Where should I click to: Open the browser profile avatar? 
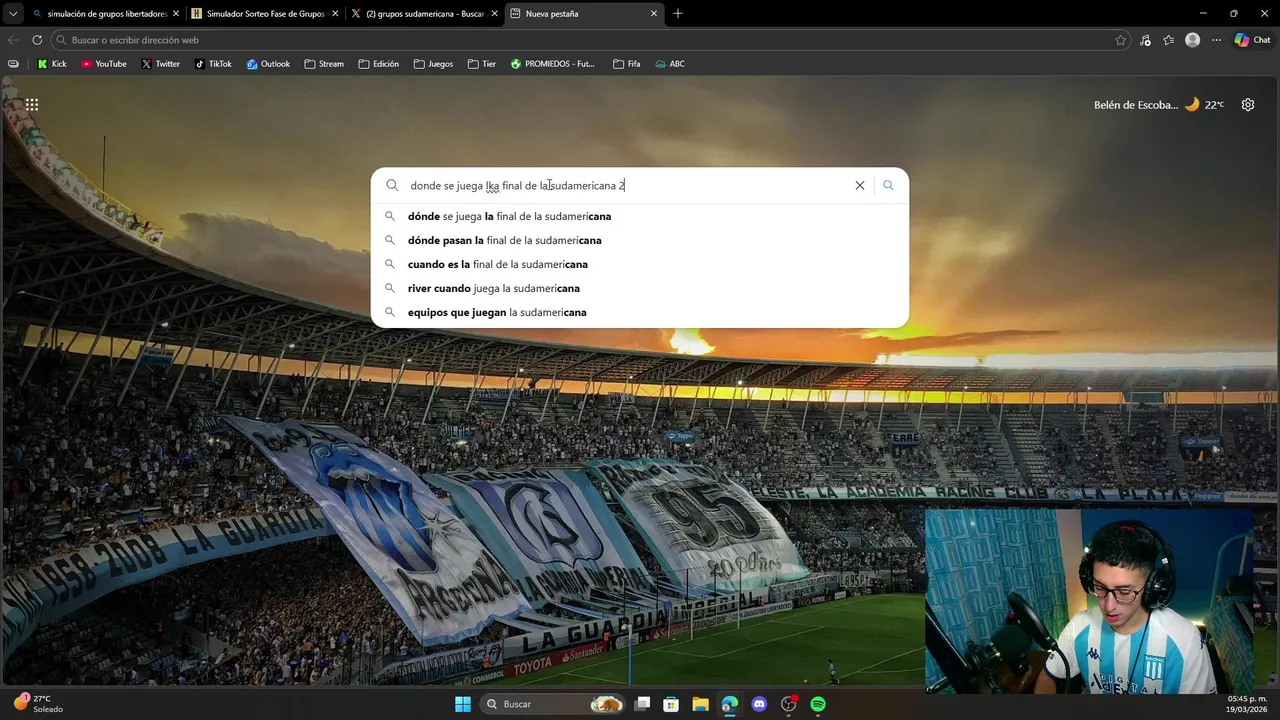[1192, 40]
